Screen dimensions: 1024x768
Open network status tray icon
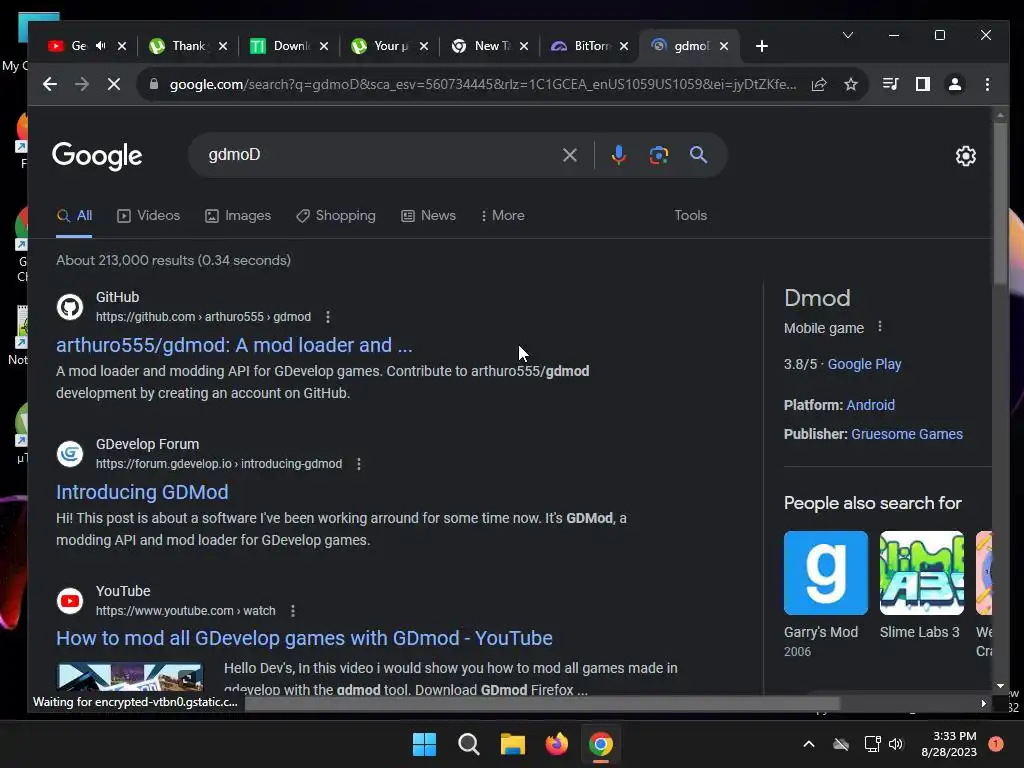872,744
